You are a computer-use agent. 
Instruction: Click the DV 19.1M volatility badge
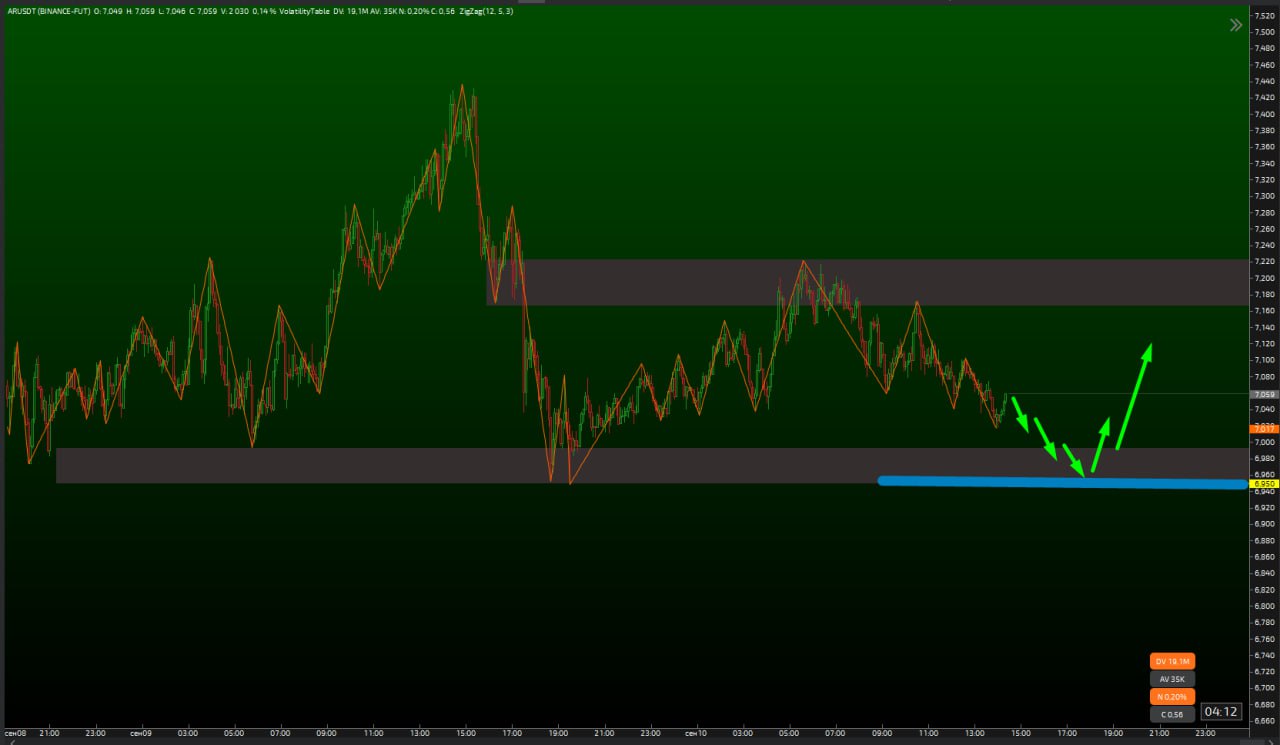(1172, 662)
